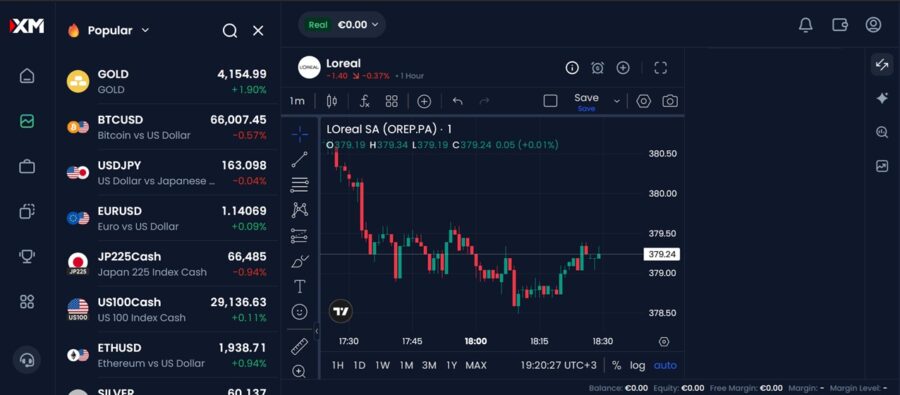
Task: Expand the right panel arrows icon
Action: 882,65
